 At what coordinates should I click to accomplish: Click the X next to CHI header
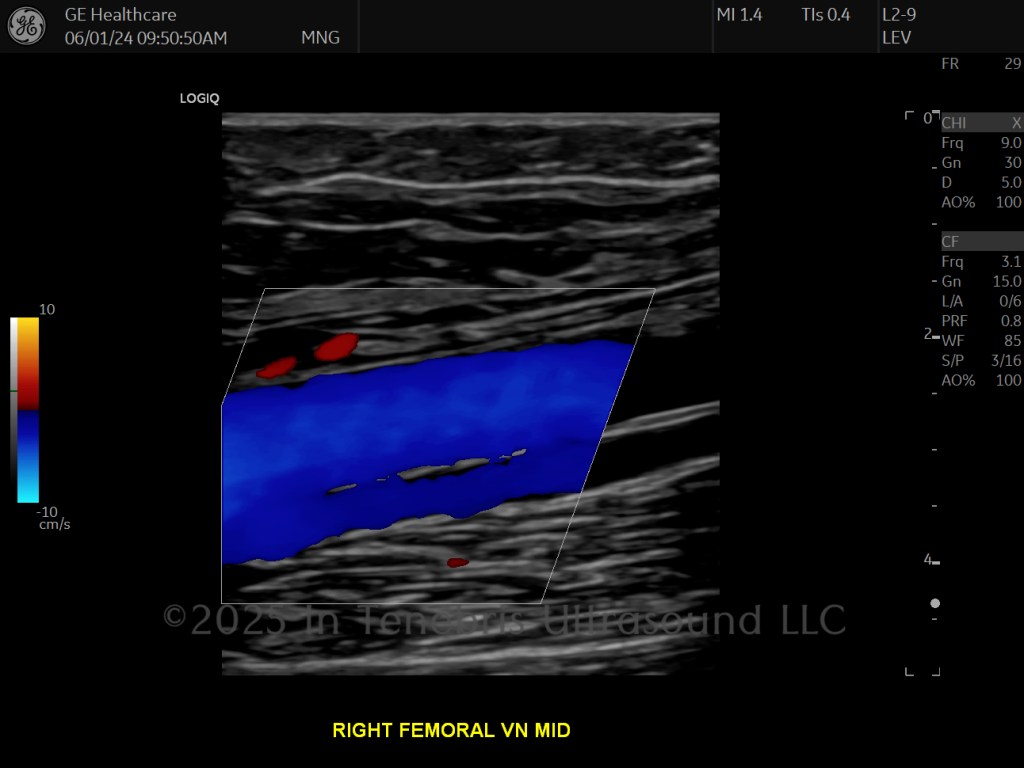pos(1016,123)
